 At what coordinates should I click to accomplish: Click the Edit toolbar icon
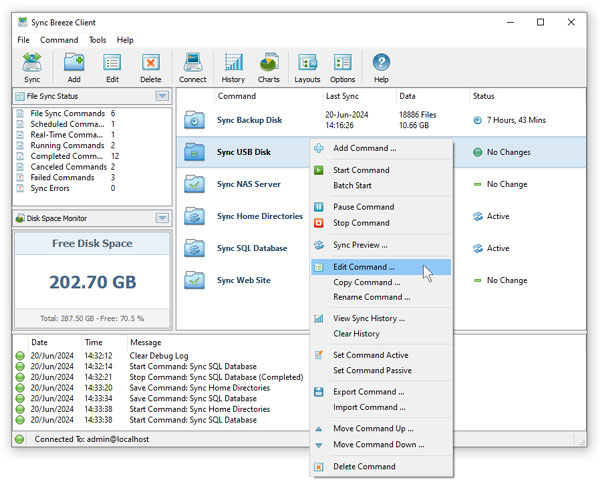[112, 68]
